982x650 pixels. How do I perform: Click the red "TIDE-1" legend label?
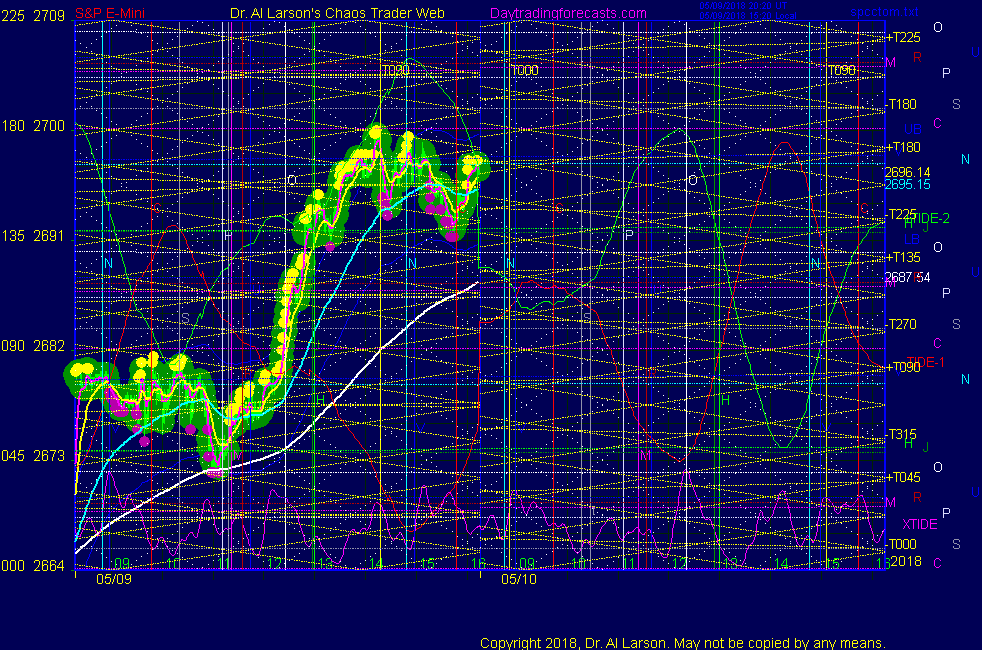(925, 363)
